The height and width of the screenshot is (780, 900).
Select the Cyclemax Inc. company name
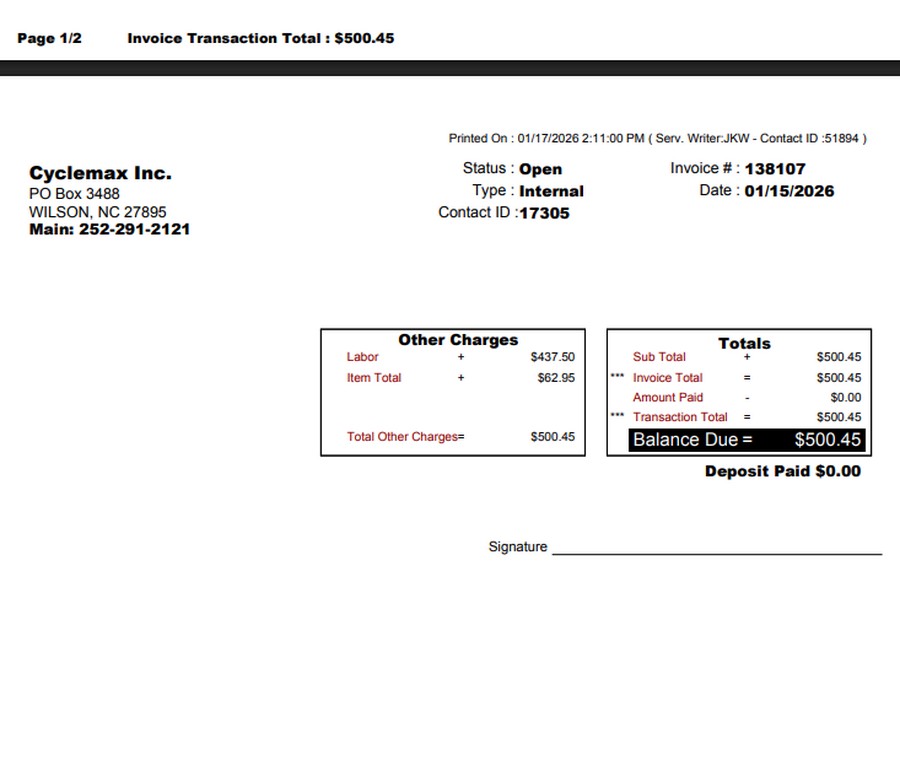pos(100,173)
